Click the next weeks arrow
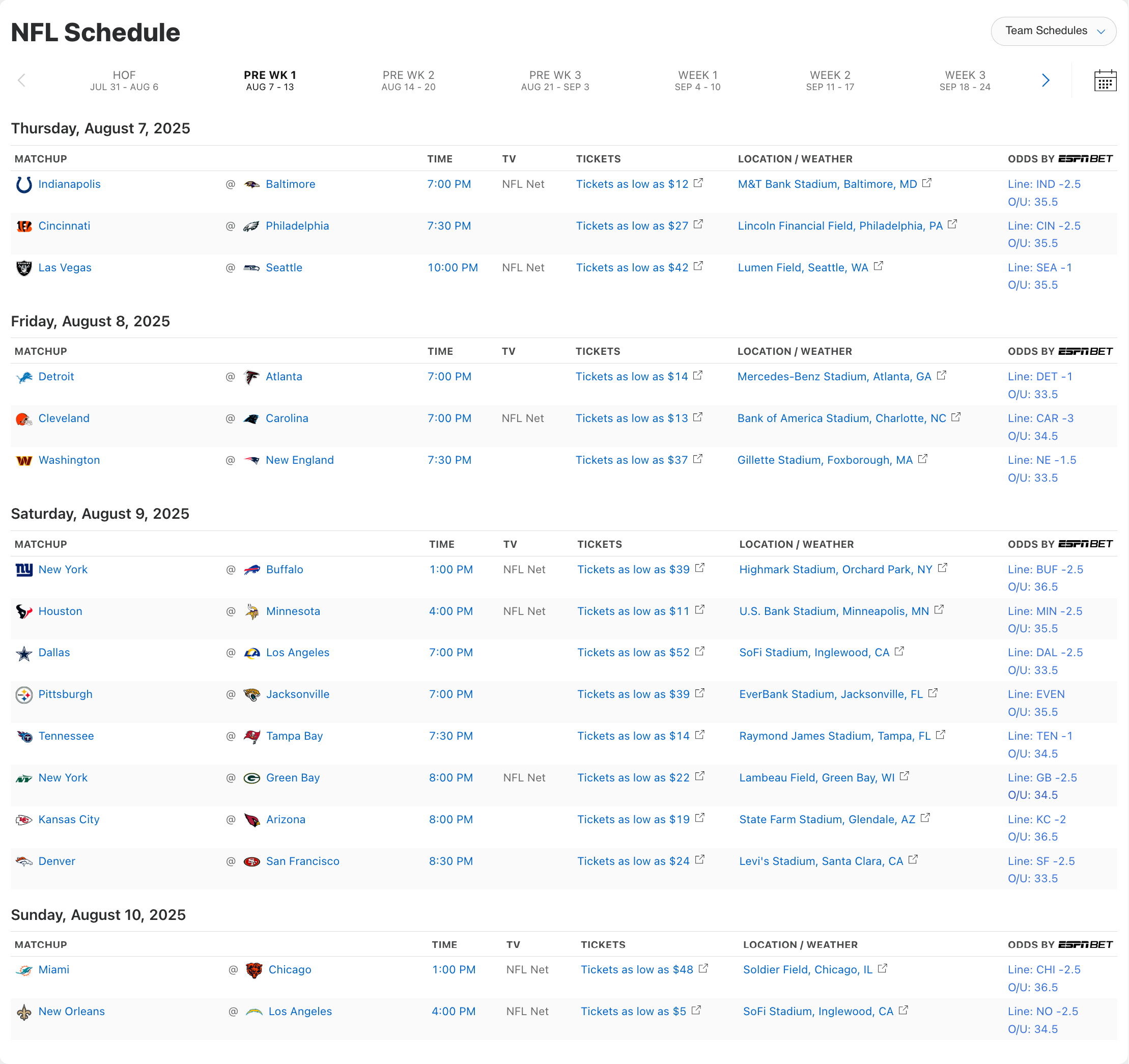 point(1045,80)
